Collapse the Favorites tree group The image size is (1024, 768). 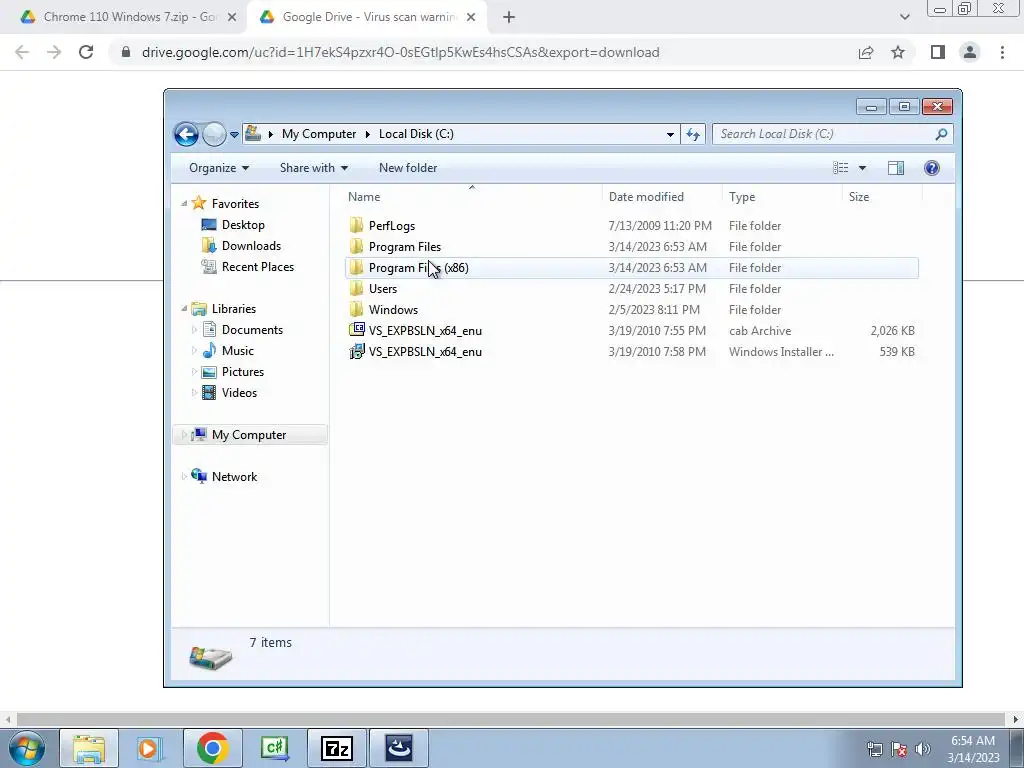(184, 203)
